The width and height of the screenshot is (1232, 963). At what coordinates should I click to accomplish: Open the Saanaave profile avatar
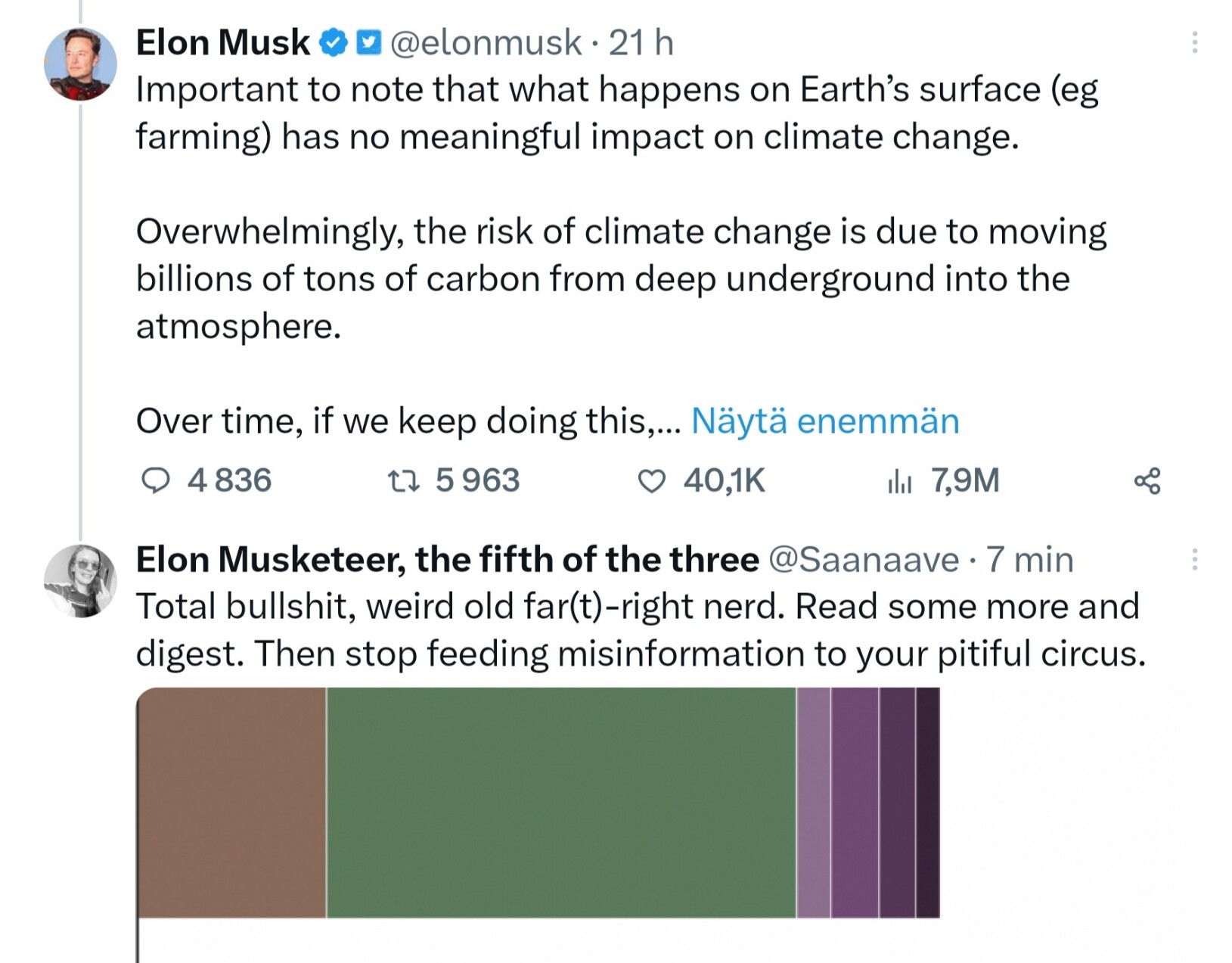coord(80,580)
